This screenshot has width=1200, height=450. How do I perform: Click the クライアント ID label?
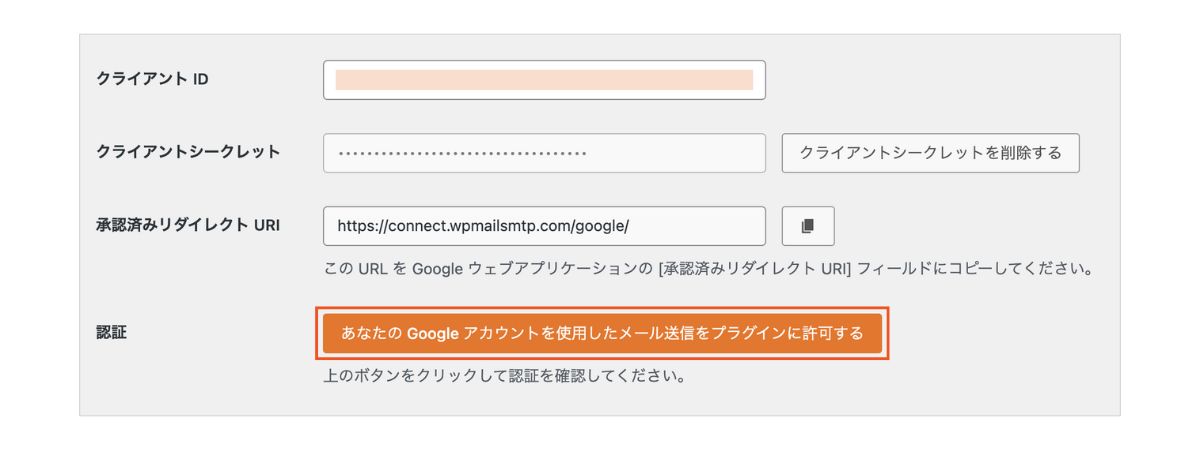pyautogui.click(x=152, y=80)
